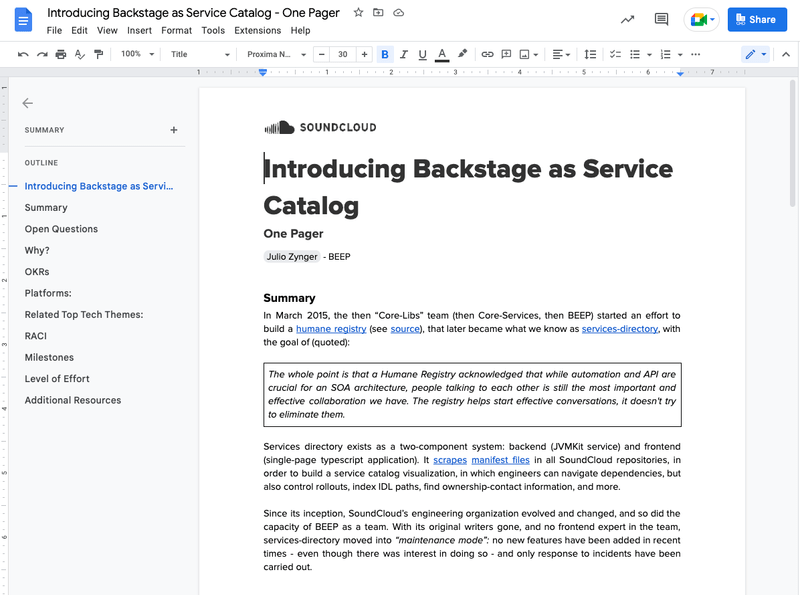Expand the Title paragraph style dropdown
Viewport: 800px width, 595px height.
tap(199, 54)
